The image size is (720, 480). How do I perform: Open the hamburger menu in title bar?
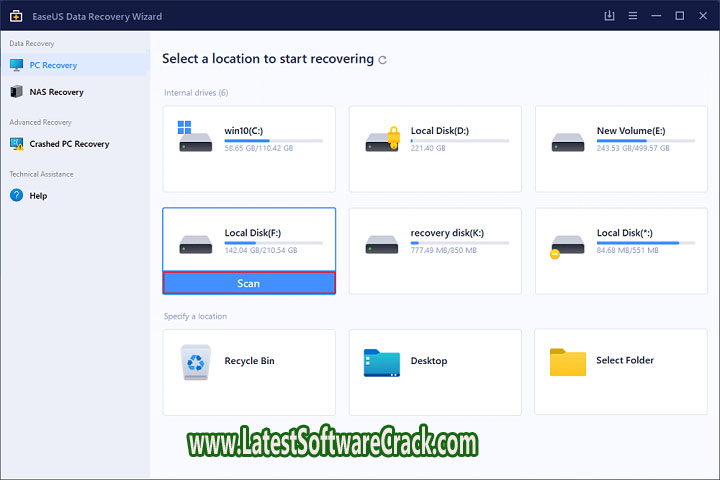634,16
